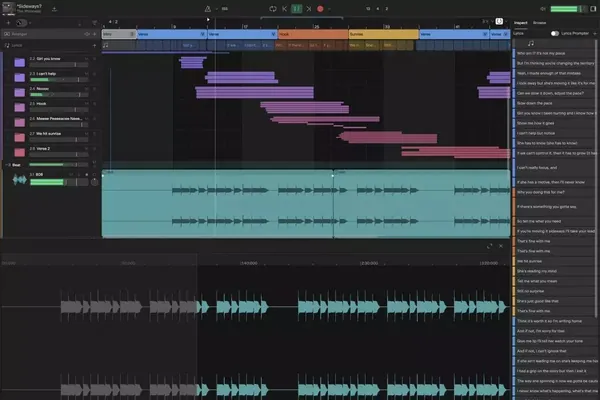This screenshot has height=400, width=600.
Task: Close the audio editor panel
Action: (x=501, y=246)
